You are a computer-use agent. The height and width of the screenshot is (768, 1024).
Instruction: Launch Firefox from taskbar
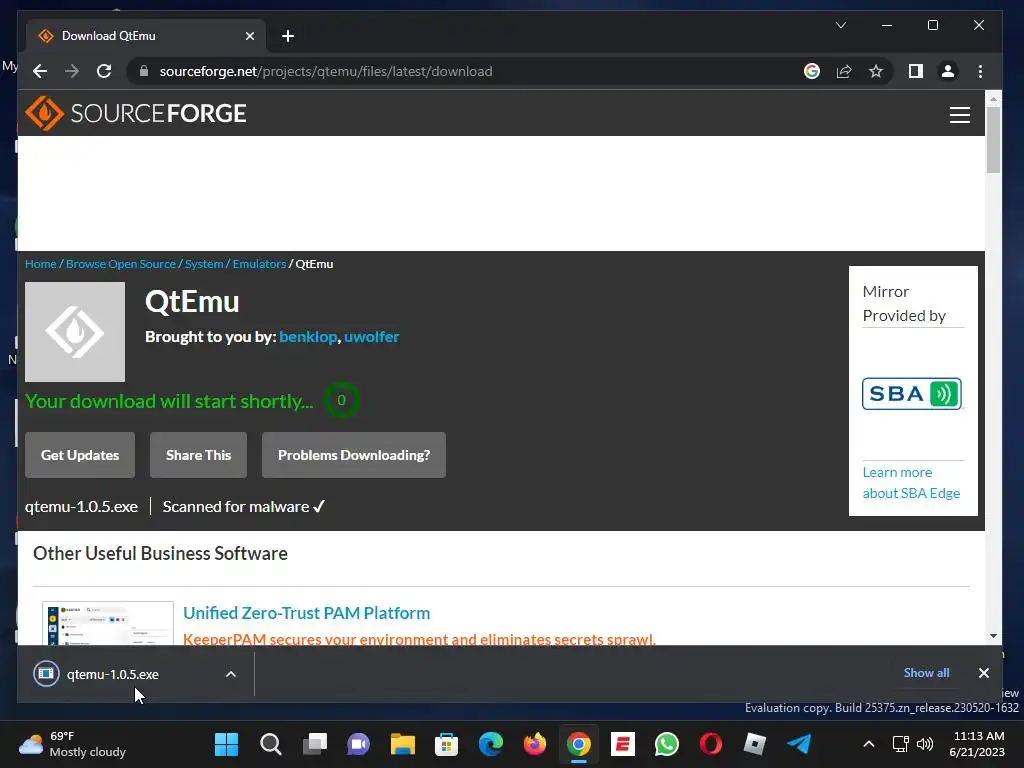pos(535,744)
